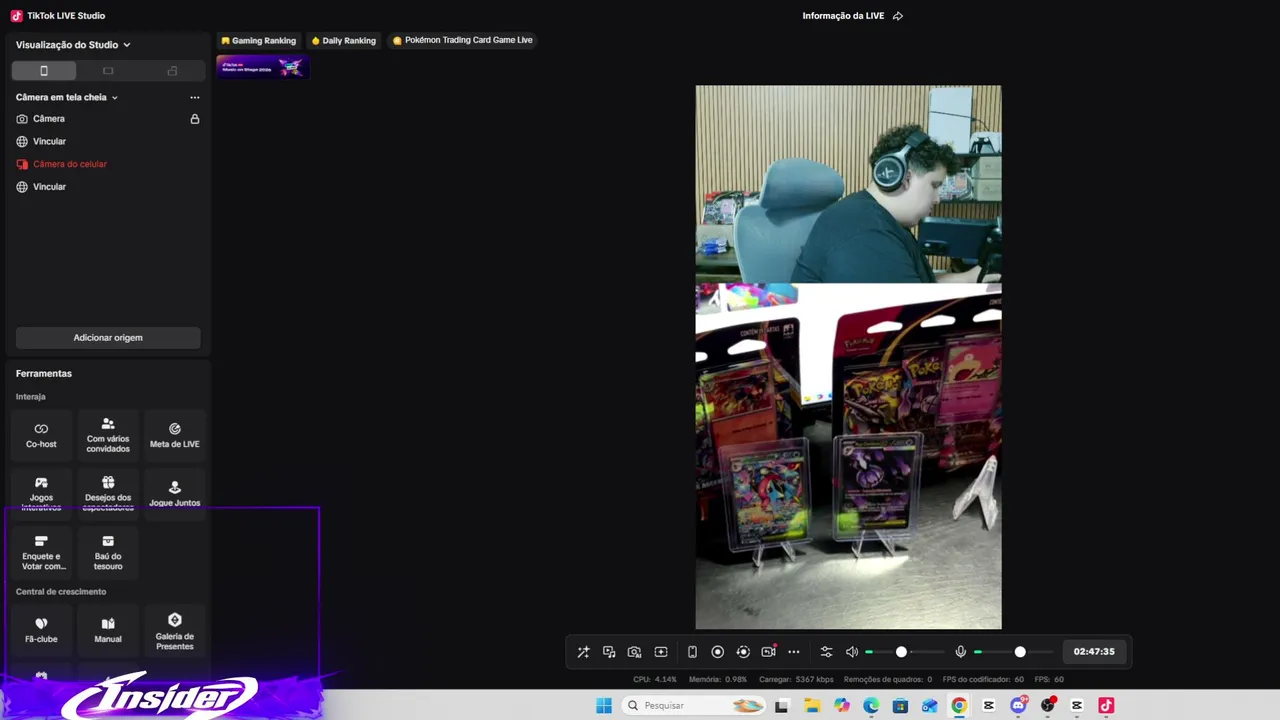Click the Central de crescimento label
This screenshot has width=1280, height=720.
click(x=61, y=592)
